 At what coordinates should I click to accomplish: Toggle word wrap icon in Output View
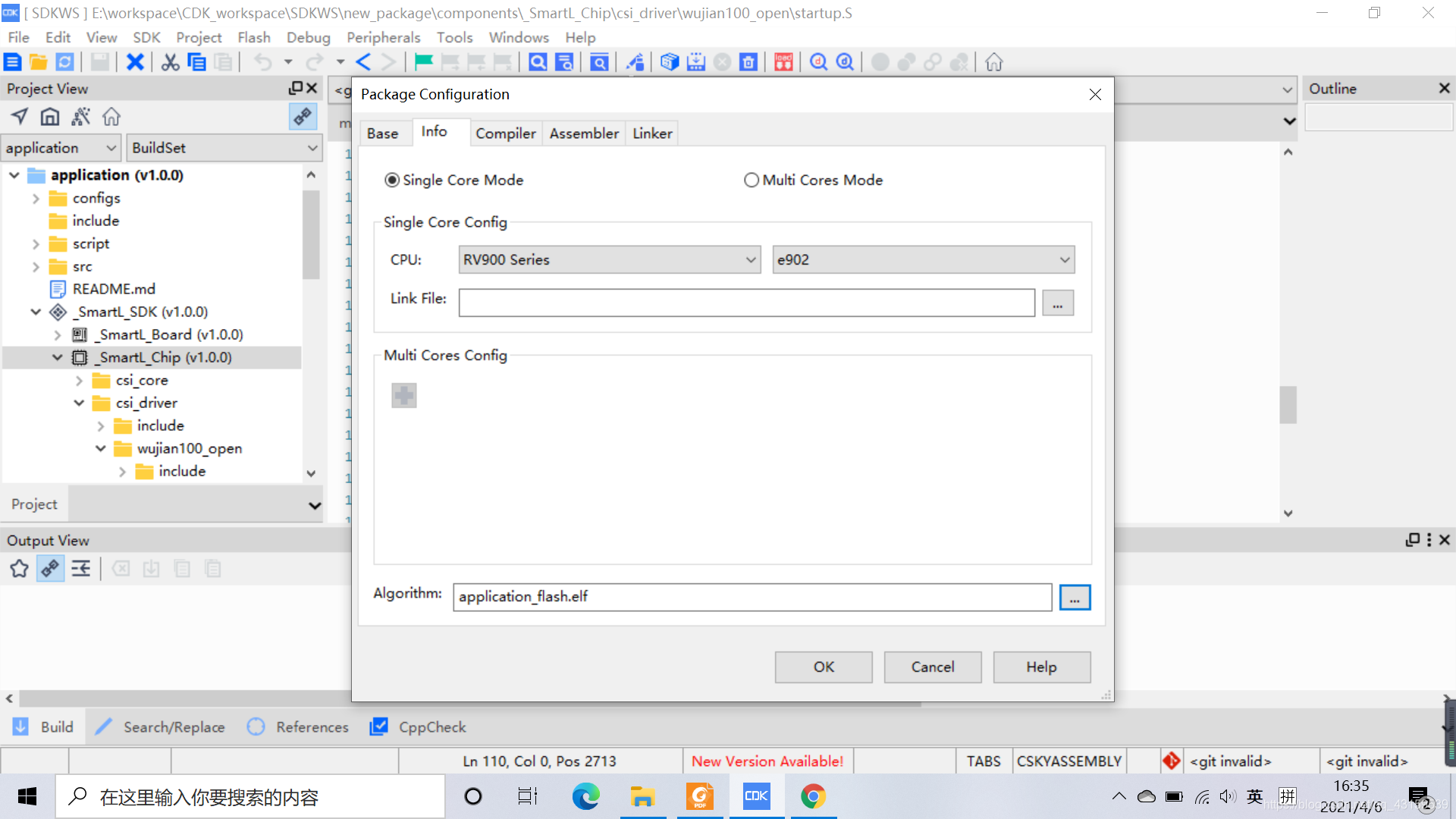click(x=80, y=568)
